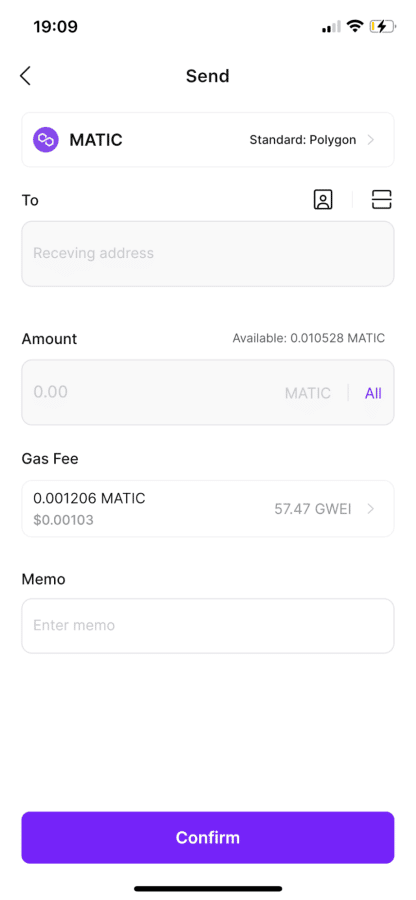Tap the status bar clock 19:09
This screenshot has height=900, width=416.
[56, 26]
